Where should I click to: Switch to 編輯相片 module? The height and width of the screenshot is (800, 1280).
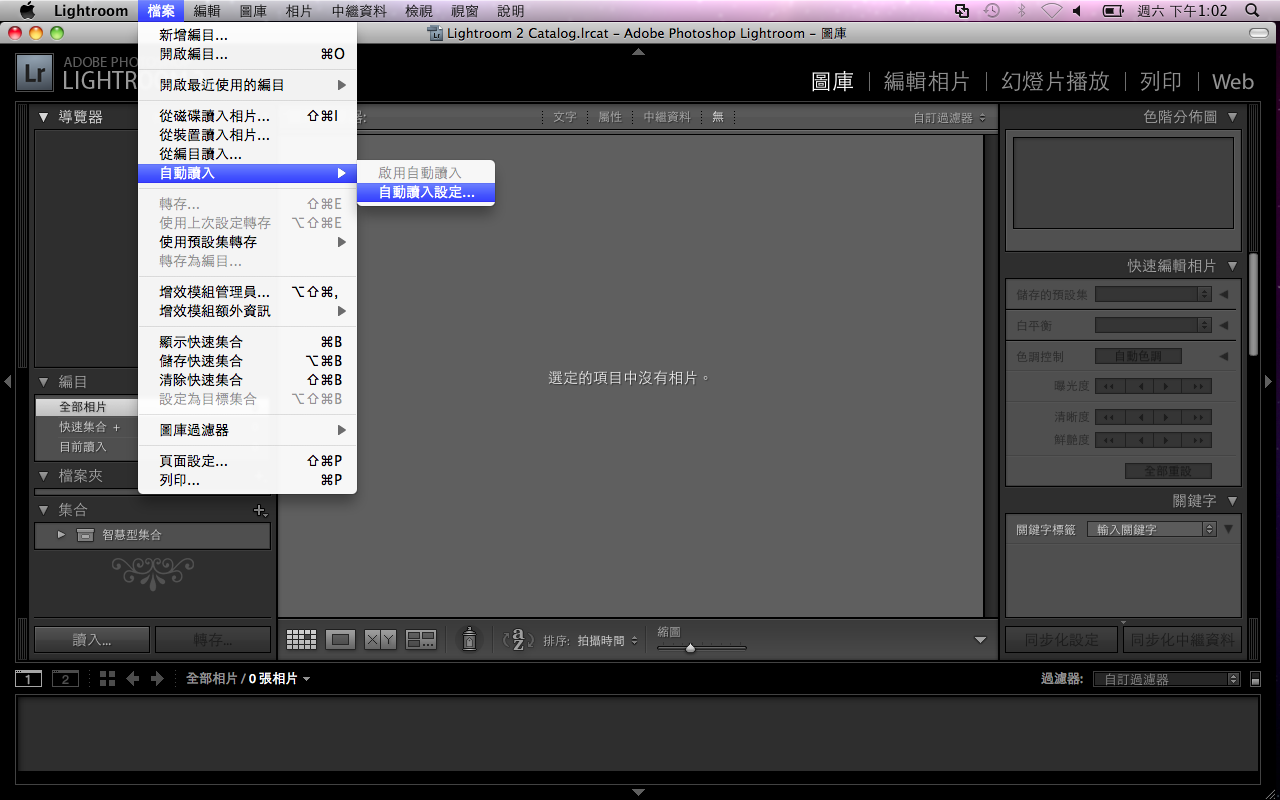pyautogui.click(x=927, y=81)
